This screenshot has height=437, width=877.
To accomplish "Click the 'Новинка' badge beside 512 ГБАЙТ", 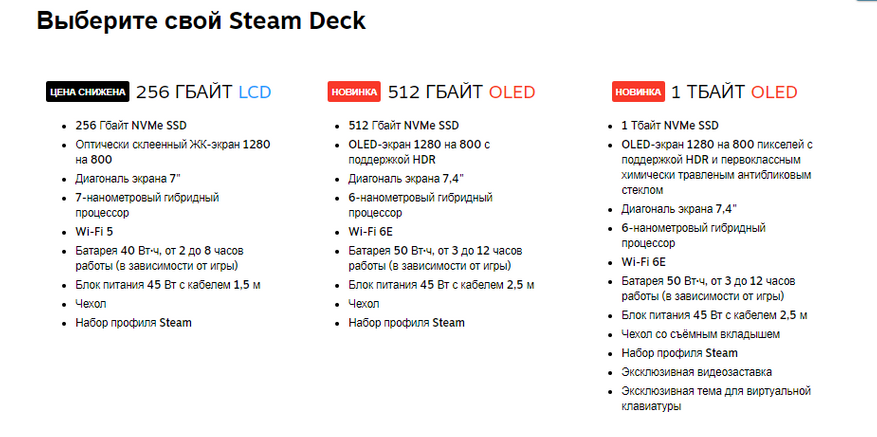I will pos(354,93).
